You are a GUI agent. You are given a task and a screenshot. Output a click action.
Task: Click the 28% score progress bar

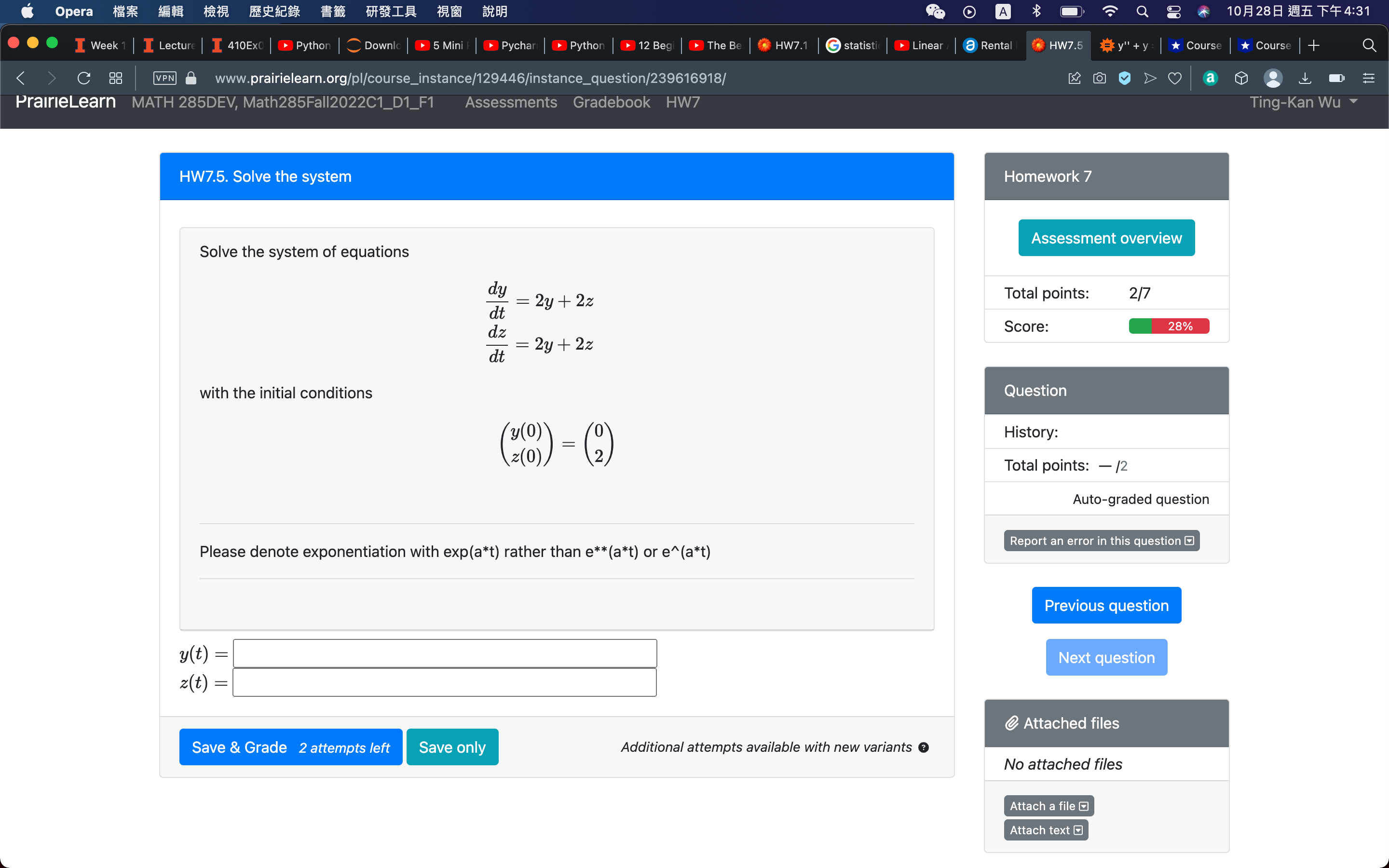[1169, 326]
